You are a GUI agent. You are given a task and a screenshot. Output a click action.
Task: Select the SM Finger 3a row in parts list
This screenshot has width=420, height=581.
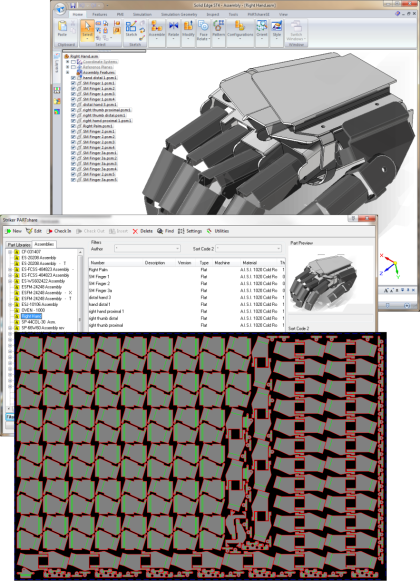[186, 291]
